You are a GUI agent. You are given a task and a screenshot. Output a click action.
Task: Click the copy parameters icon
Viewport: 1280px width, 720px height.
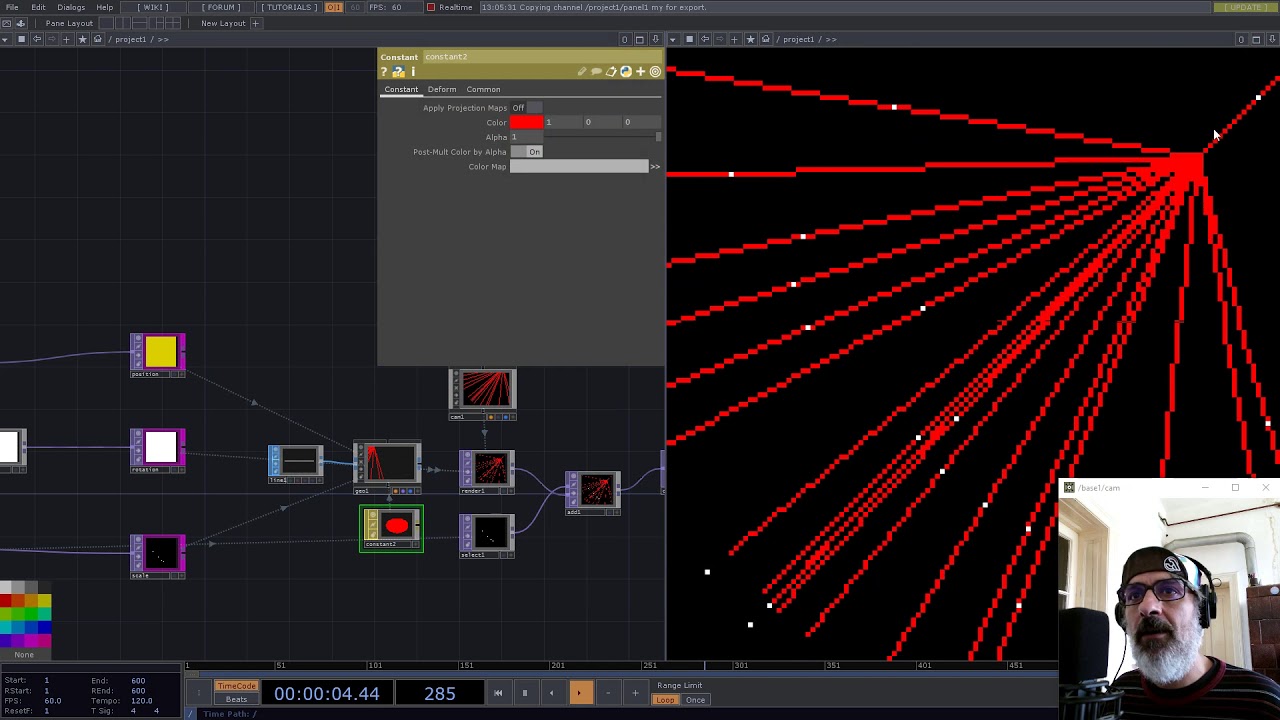point(611,72)
